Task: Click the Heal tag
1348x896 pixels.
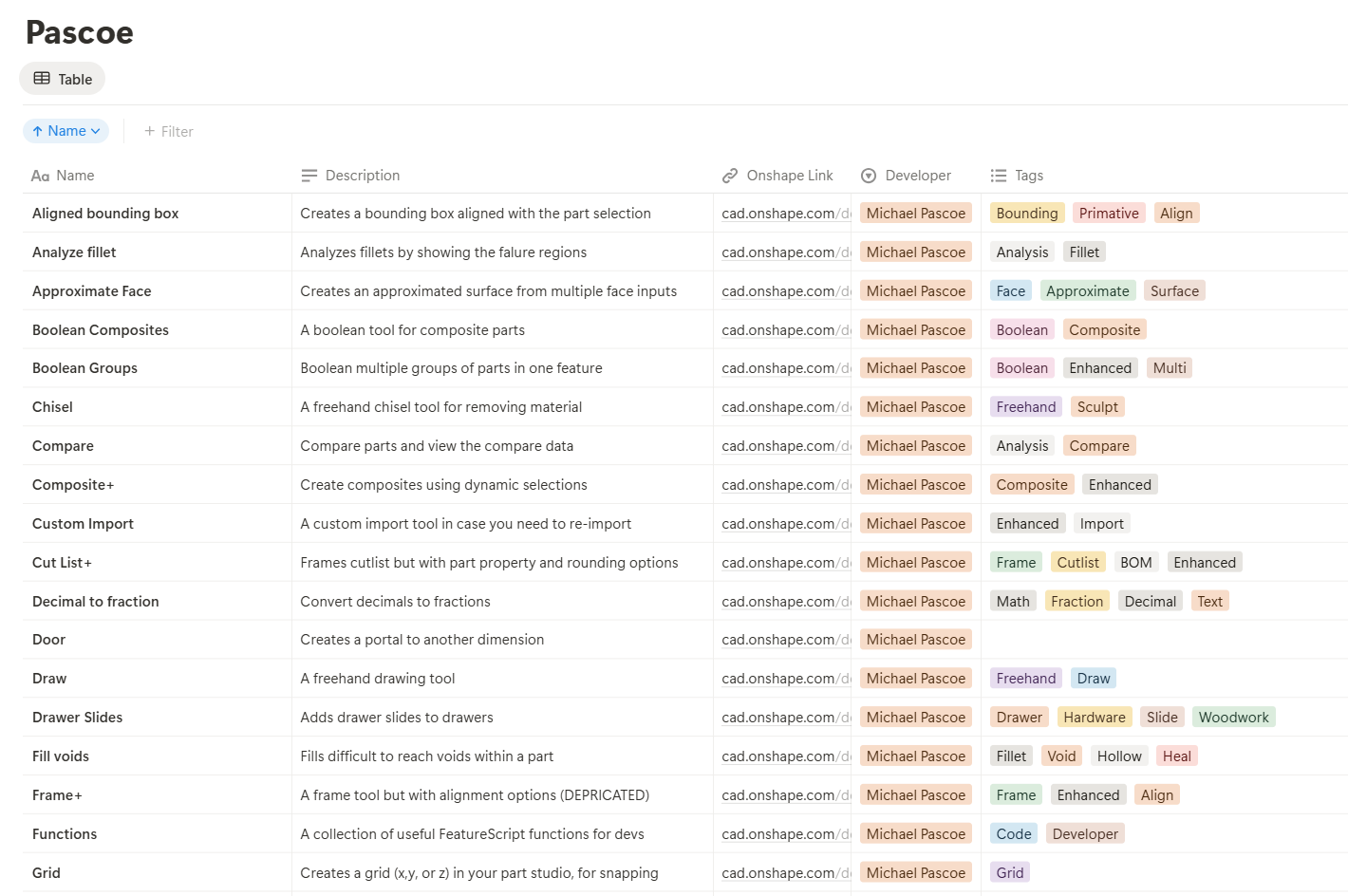Action: point(1177,756)
